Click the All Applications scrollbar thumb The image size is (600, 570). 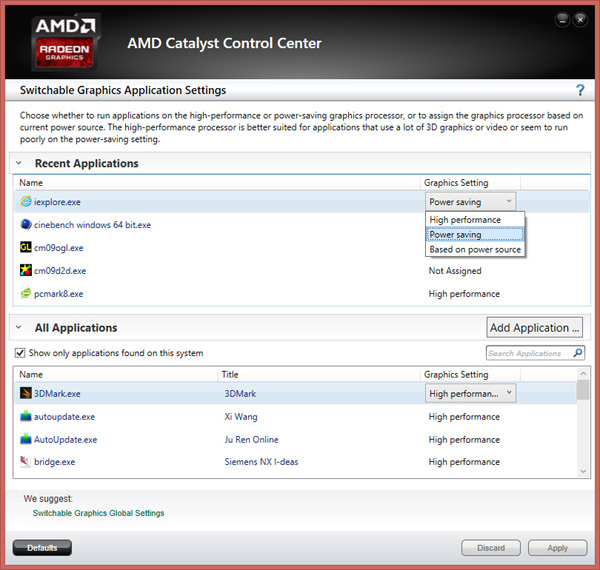(583, 390)
